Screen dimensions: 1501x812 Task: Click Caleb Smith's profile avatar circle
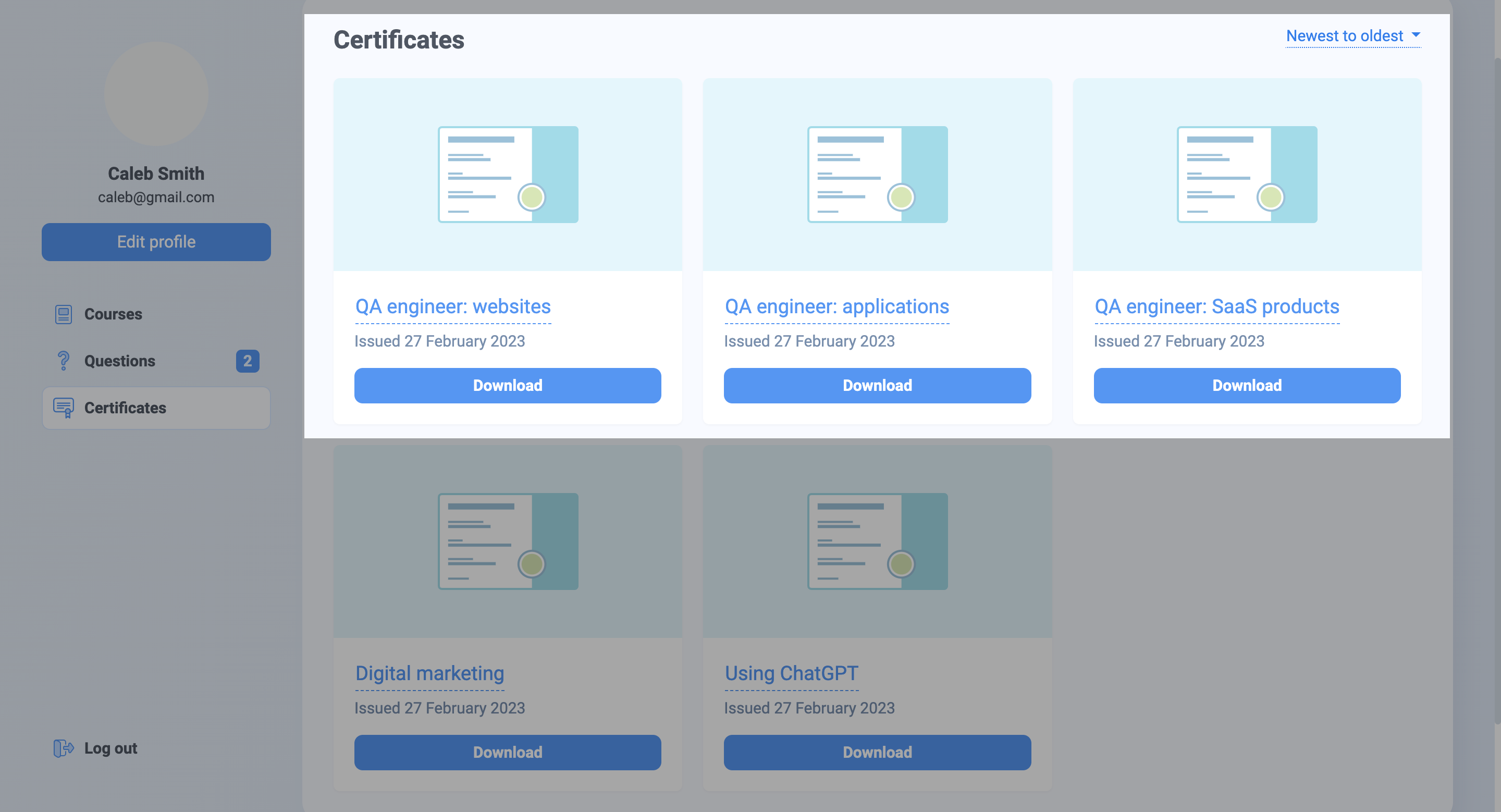point(156,93)
